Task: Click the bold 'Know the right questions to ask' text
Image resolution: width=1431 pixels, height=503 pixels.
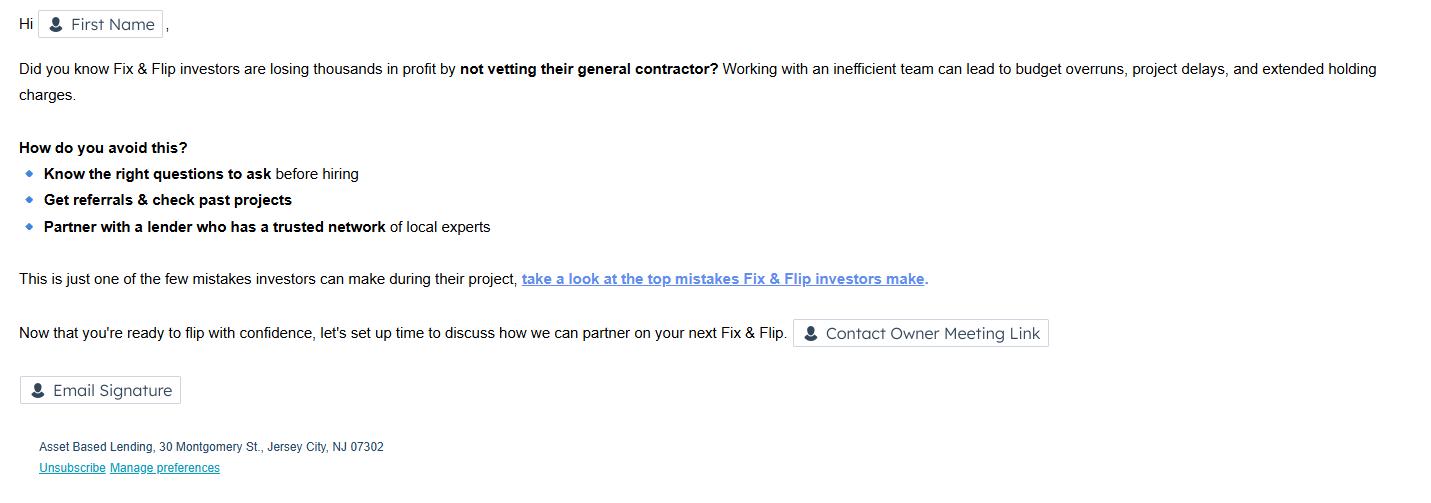Action: click(157, 174)
